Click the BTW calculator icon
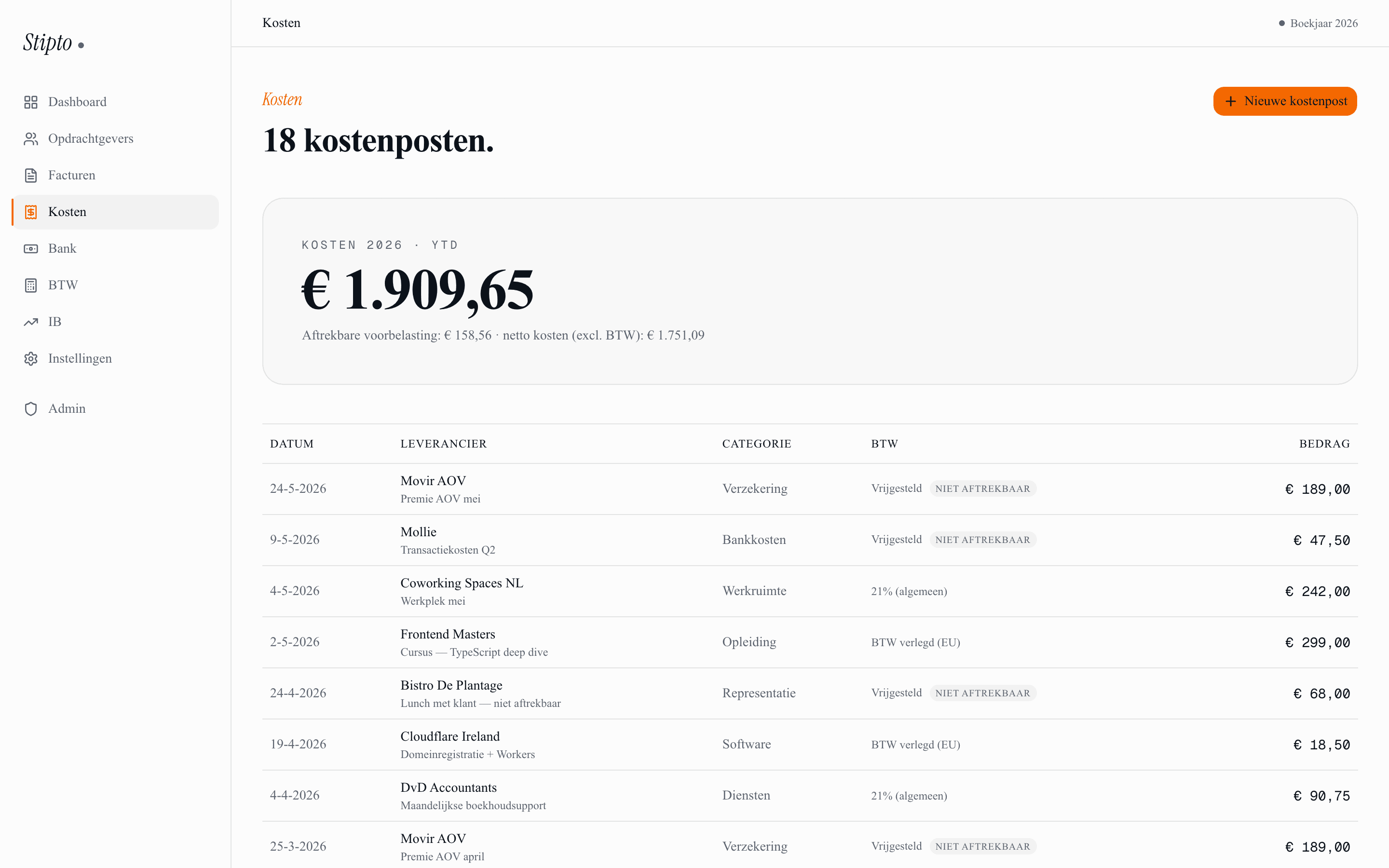The height and width of the screenshot is (868, 1389). [31, 285]
